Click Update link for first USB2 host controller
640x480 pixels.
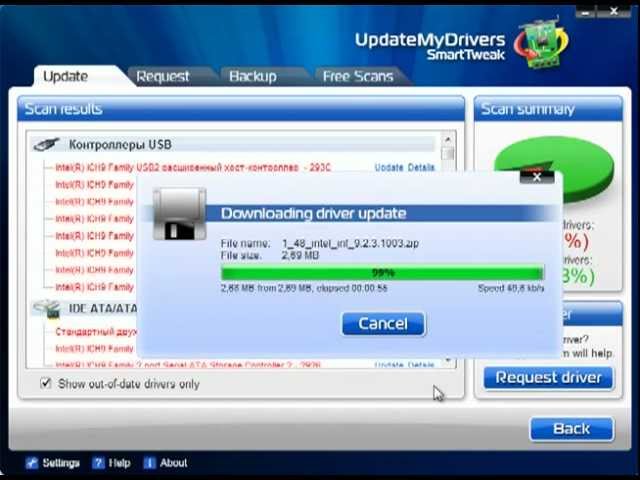(389, 167)
